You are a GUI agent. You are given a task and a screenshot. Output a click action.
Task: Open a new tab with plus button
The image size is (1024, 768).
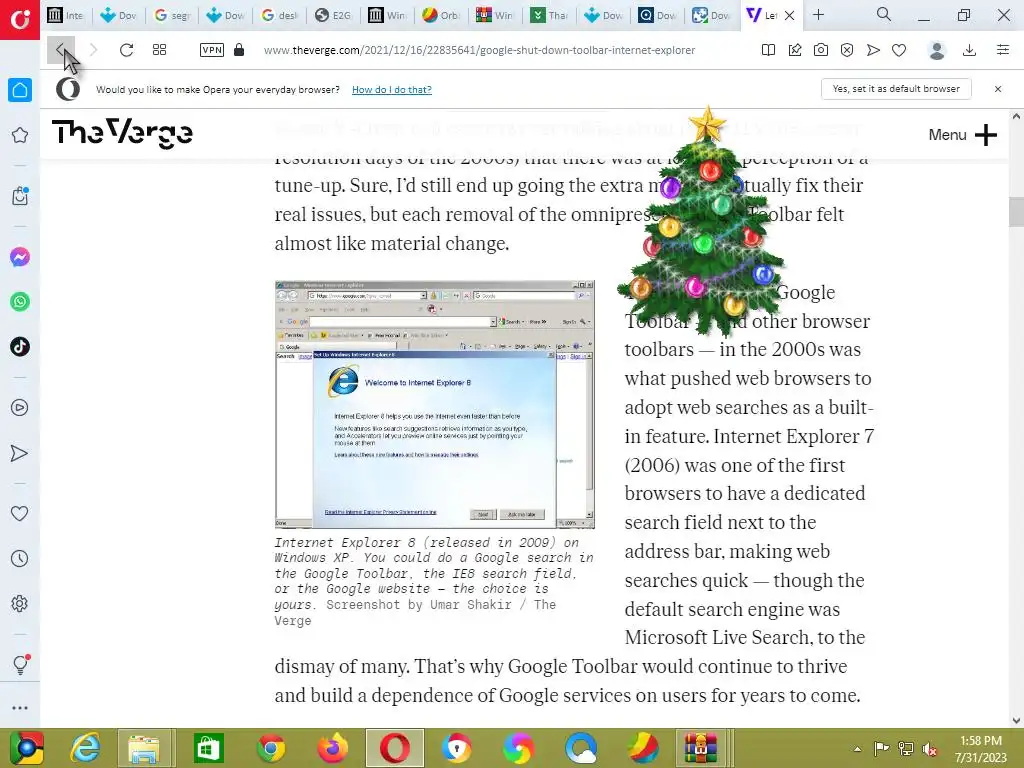tap(818, 14)
